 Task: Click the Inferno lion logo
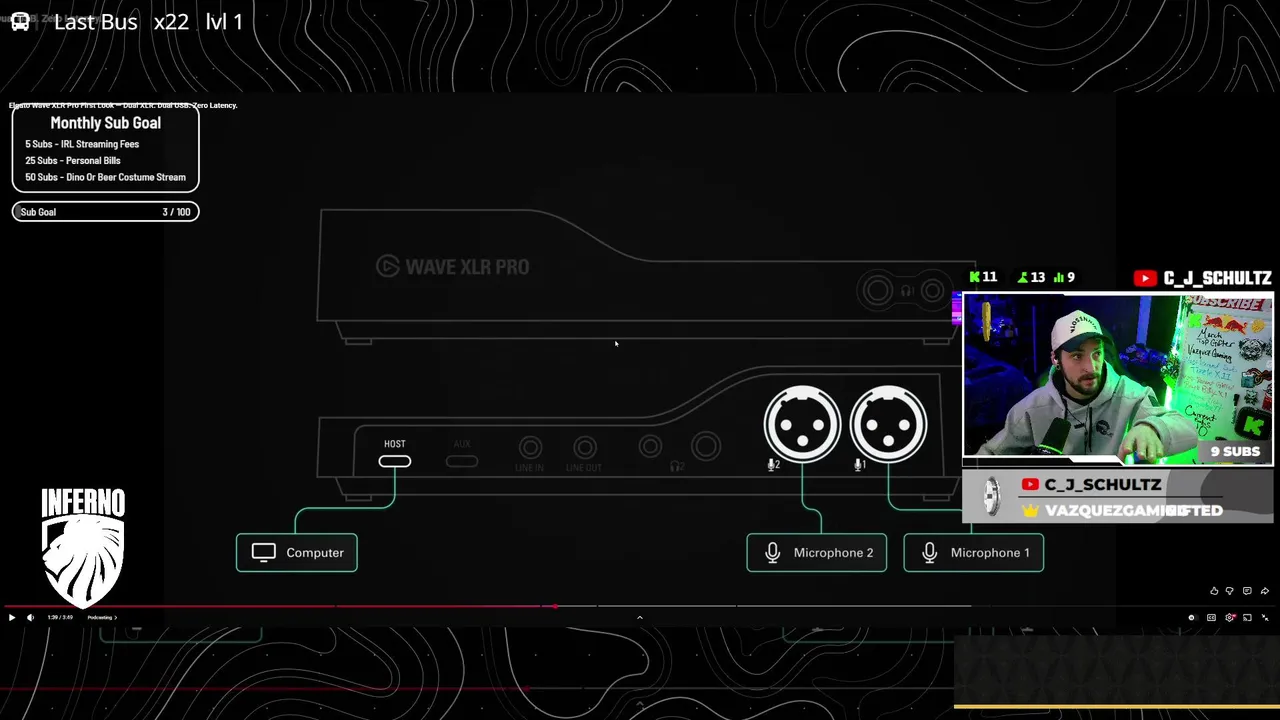(83, 548)
